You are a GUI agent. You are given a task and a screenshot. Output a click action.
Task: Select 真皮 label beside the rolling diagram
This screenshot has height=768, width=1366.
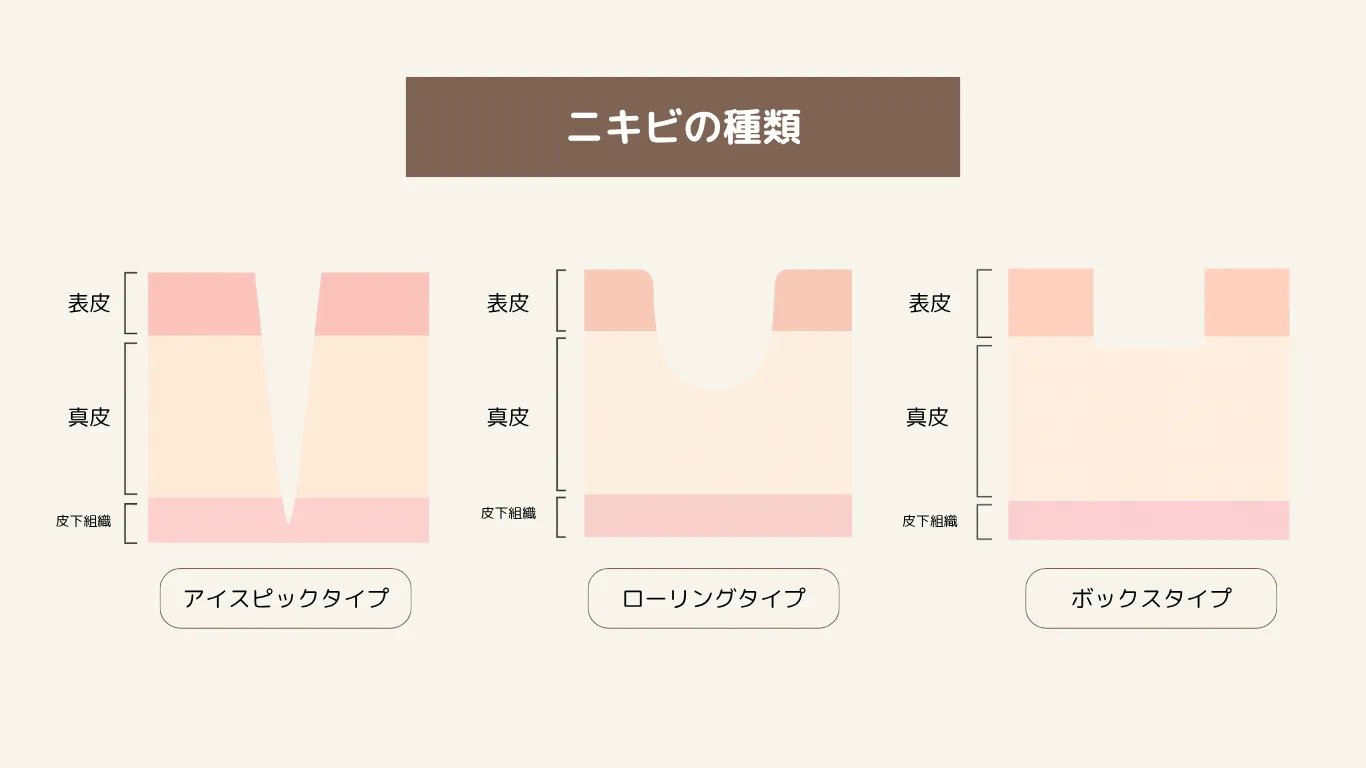[508, 417]
